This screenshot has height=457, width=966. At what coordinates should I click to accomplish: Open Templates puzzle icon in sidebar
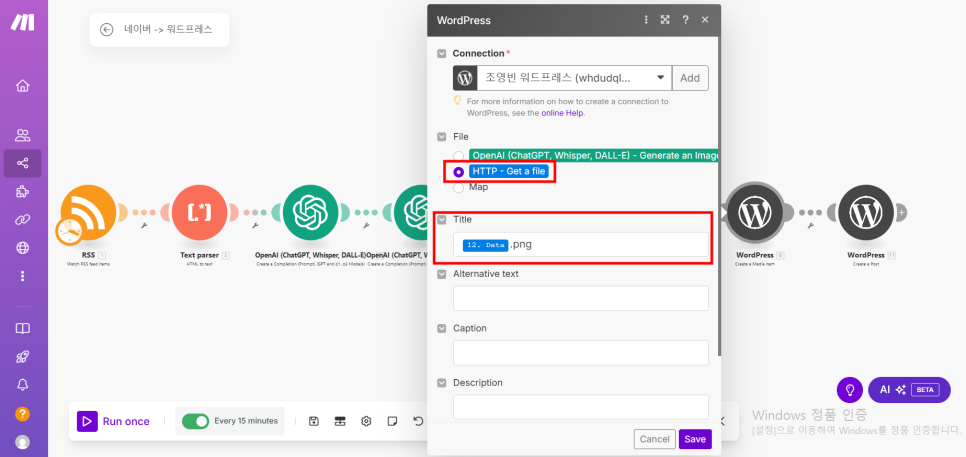pyautogui.click(x=23, y=192)
